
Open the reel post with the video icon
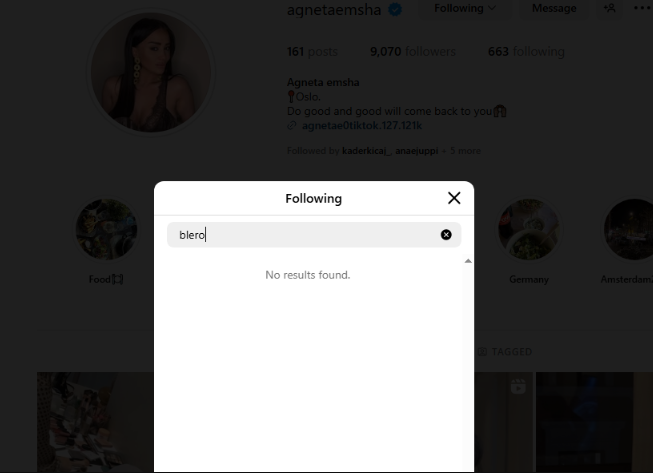pos(503,422)
